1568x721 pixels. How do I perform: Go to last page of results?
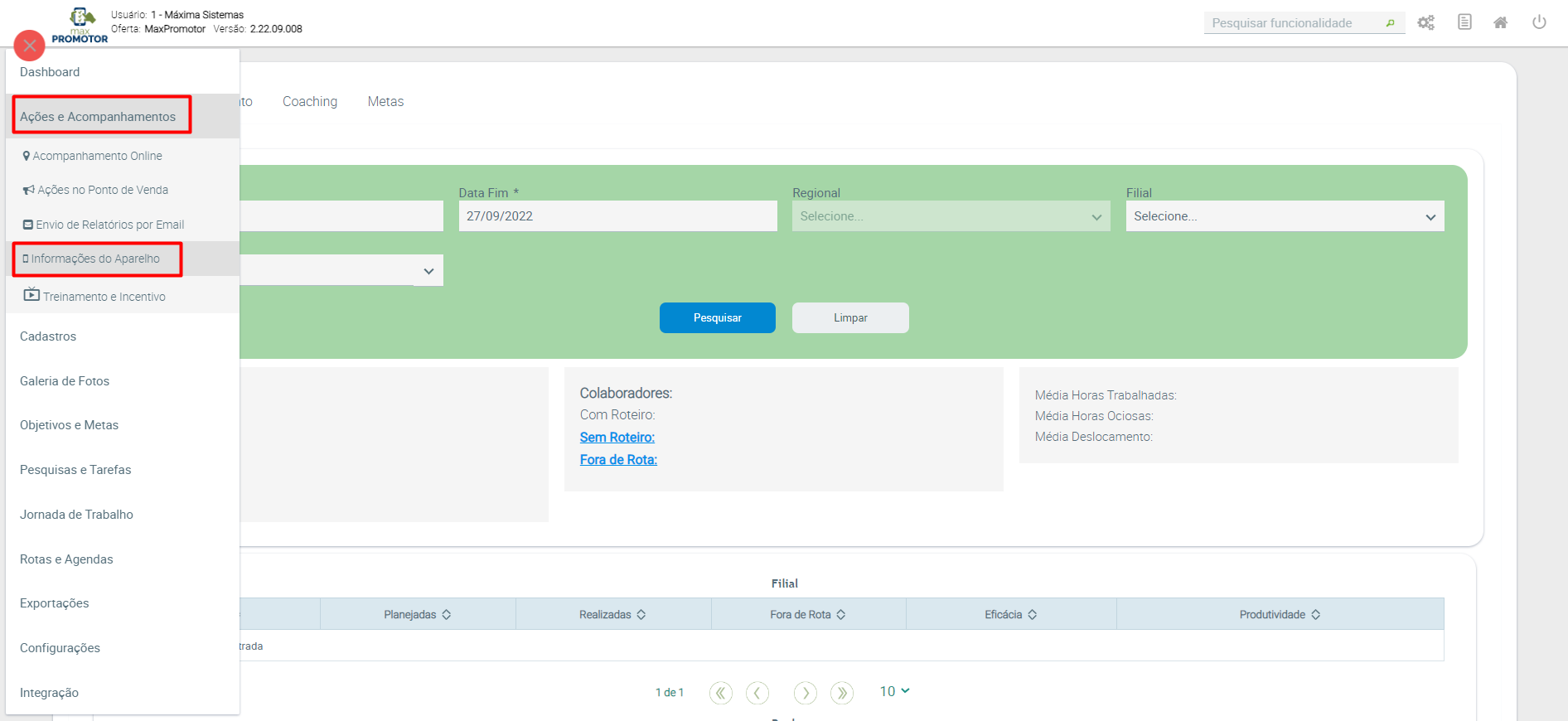coord(842,693)
